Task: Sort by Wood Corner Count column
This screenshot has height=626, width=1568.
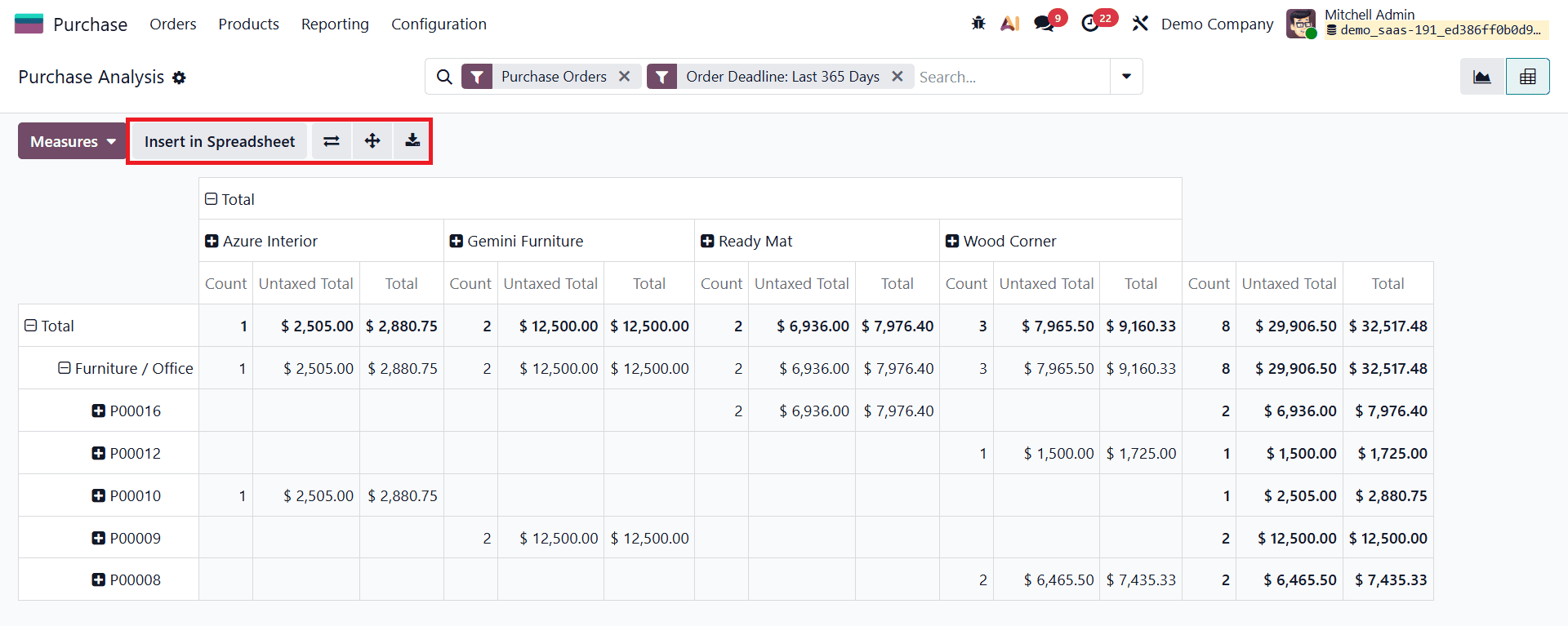Action: [x=966, y=283]
